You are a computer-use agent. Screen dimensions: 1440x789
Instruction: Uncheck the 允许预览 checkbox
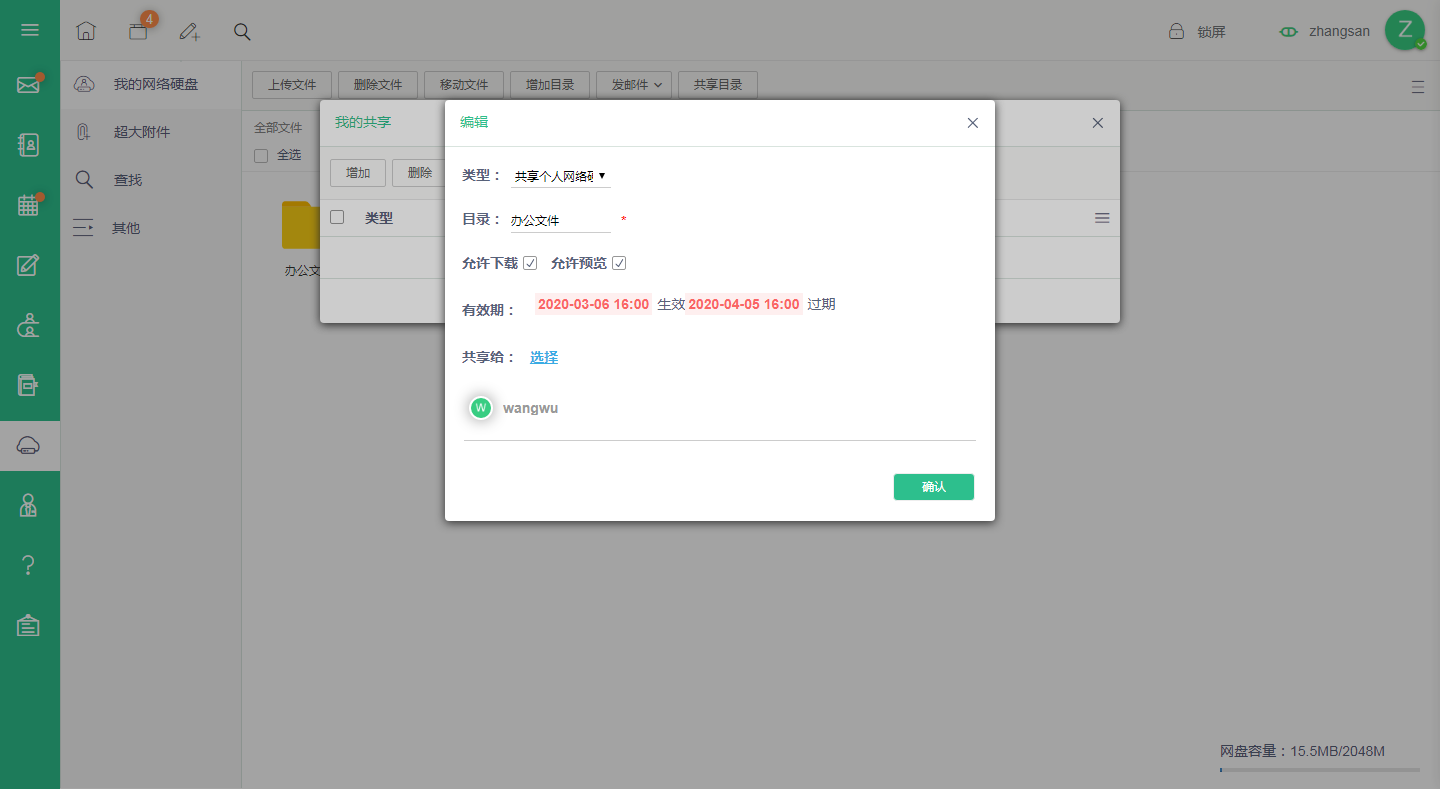(x=619, y=263)
